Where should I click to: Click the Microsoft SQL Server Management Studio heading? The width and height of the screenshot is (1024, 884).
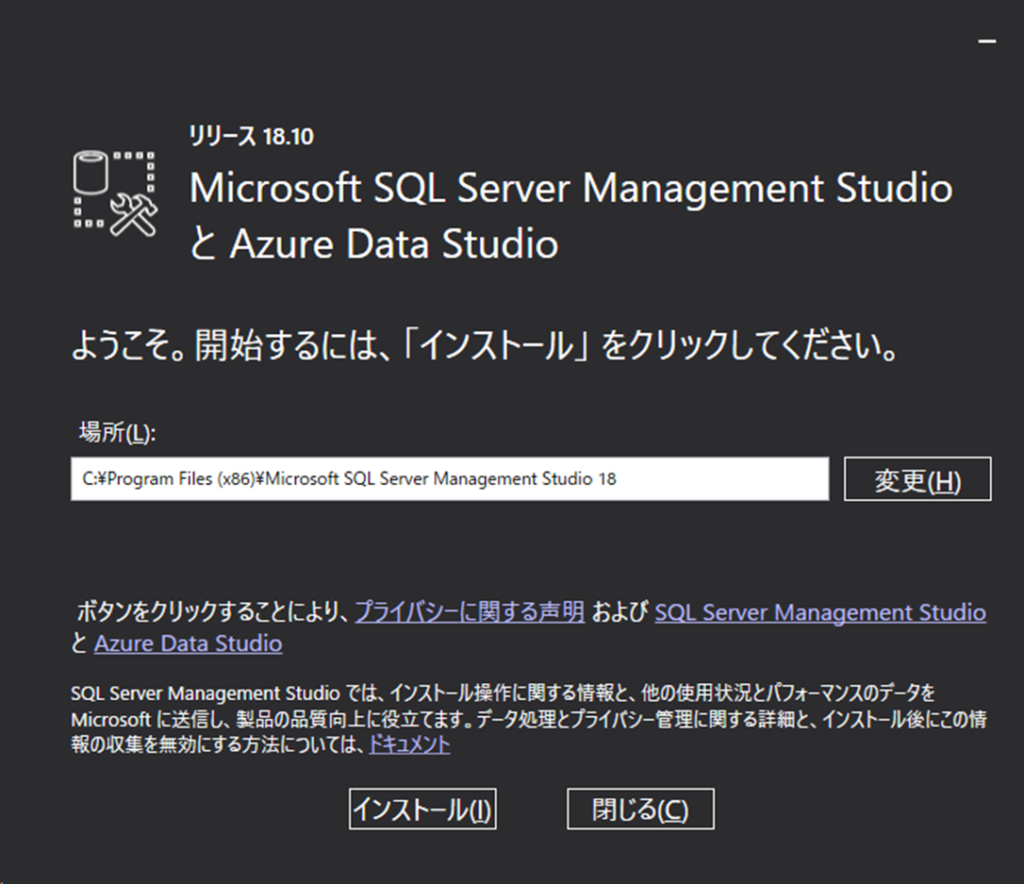[571, 189]
